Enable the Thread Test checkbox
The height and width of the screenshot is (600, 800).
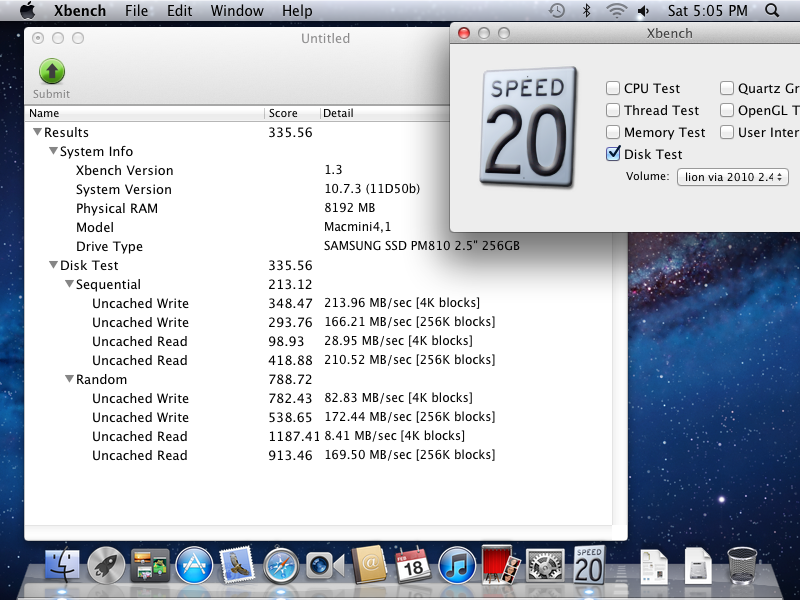point(613,110)
